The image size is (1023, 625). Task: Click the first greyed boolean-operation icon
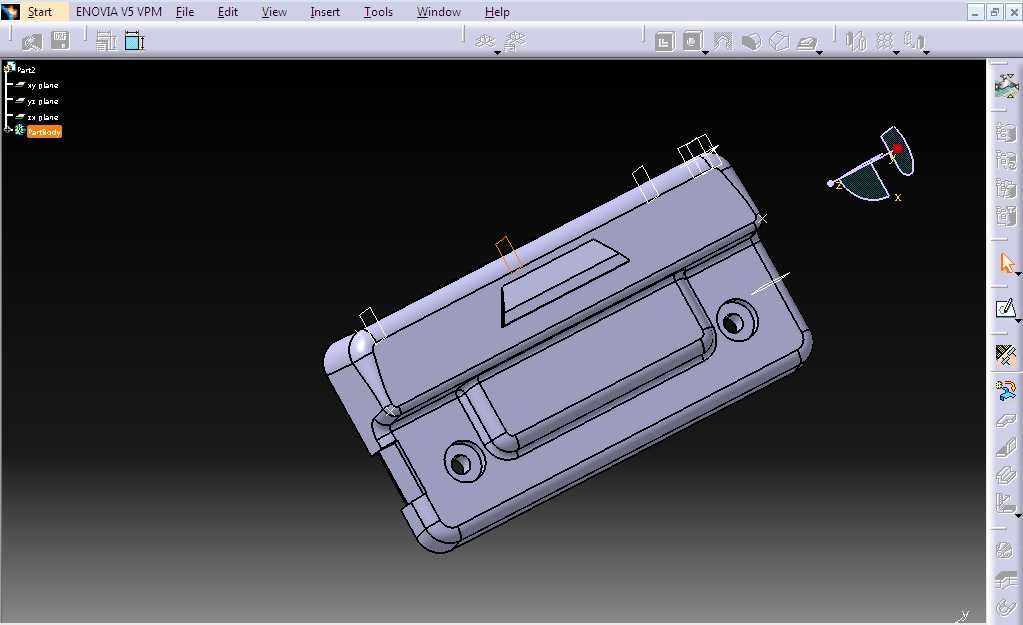click(x=1005, y=132)
